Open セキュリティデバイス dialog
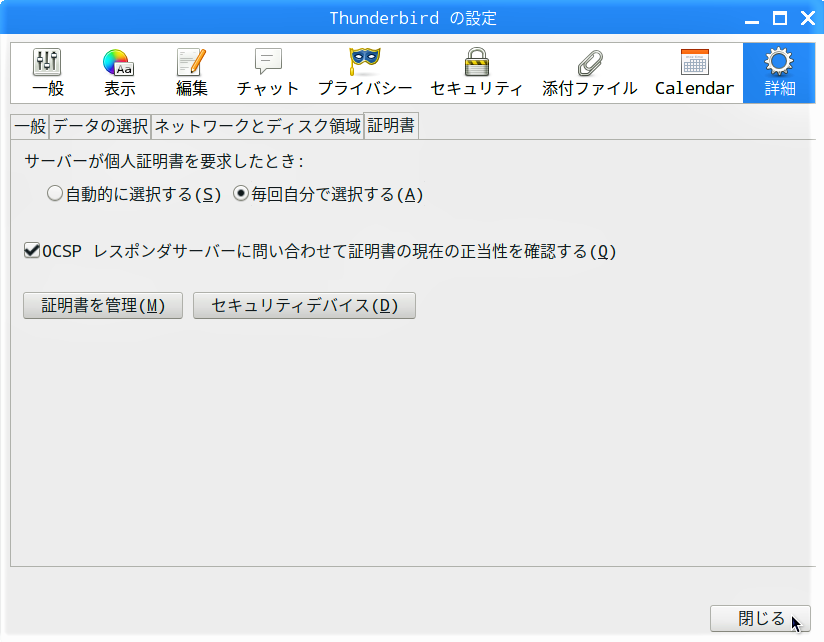 pos(304,306)
